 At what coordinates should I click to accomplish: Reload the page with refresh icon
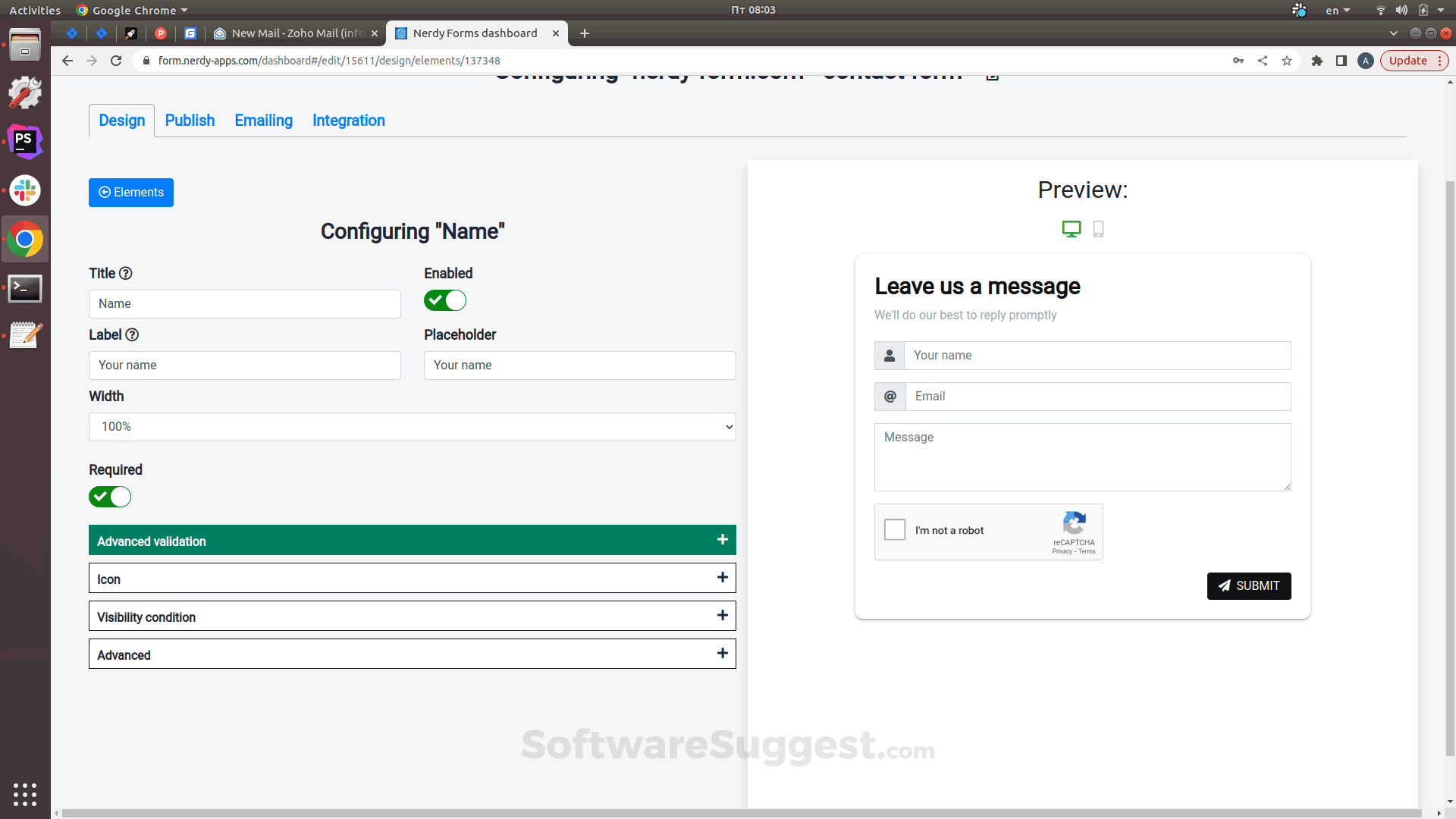point(116,61)
